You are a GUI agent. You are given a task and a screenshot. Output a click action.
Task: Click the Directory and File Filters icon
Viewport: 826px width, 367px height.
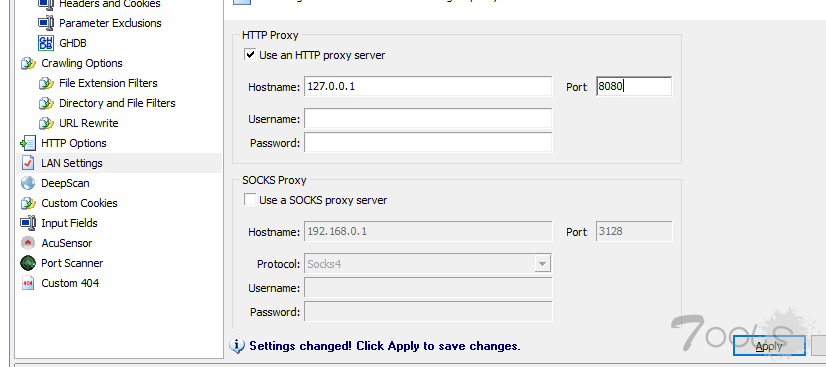(x=46, y=103)
